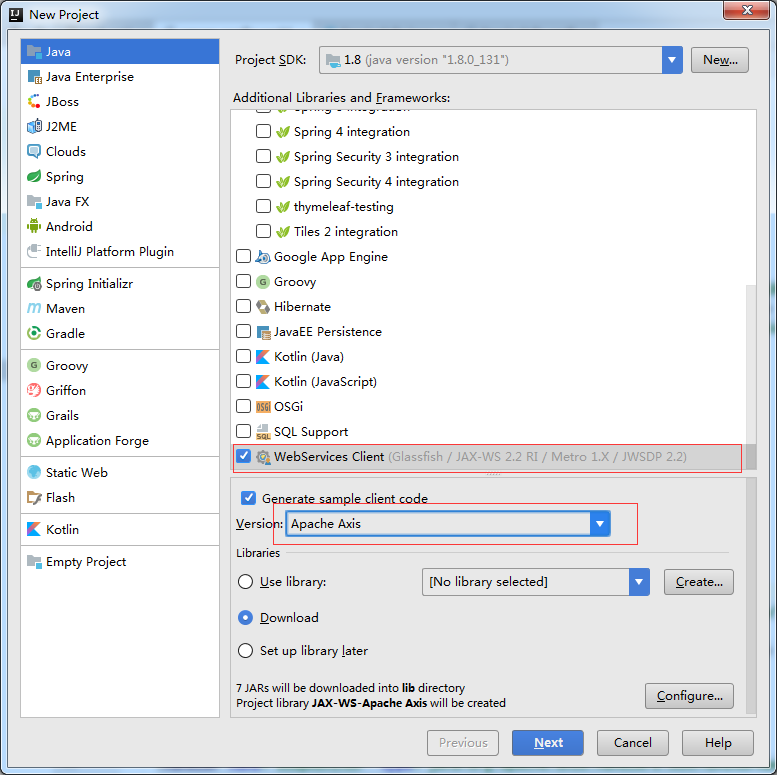Click the Apache Axis version field
Image resolution: width=777 pixels, height=775 pixels.
(x=447, y=524)
